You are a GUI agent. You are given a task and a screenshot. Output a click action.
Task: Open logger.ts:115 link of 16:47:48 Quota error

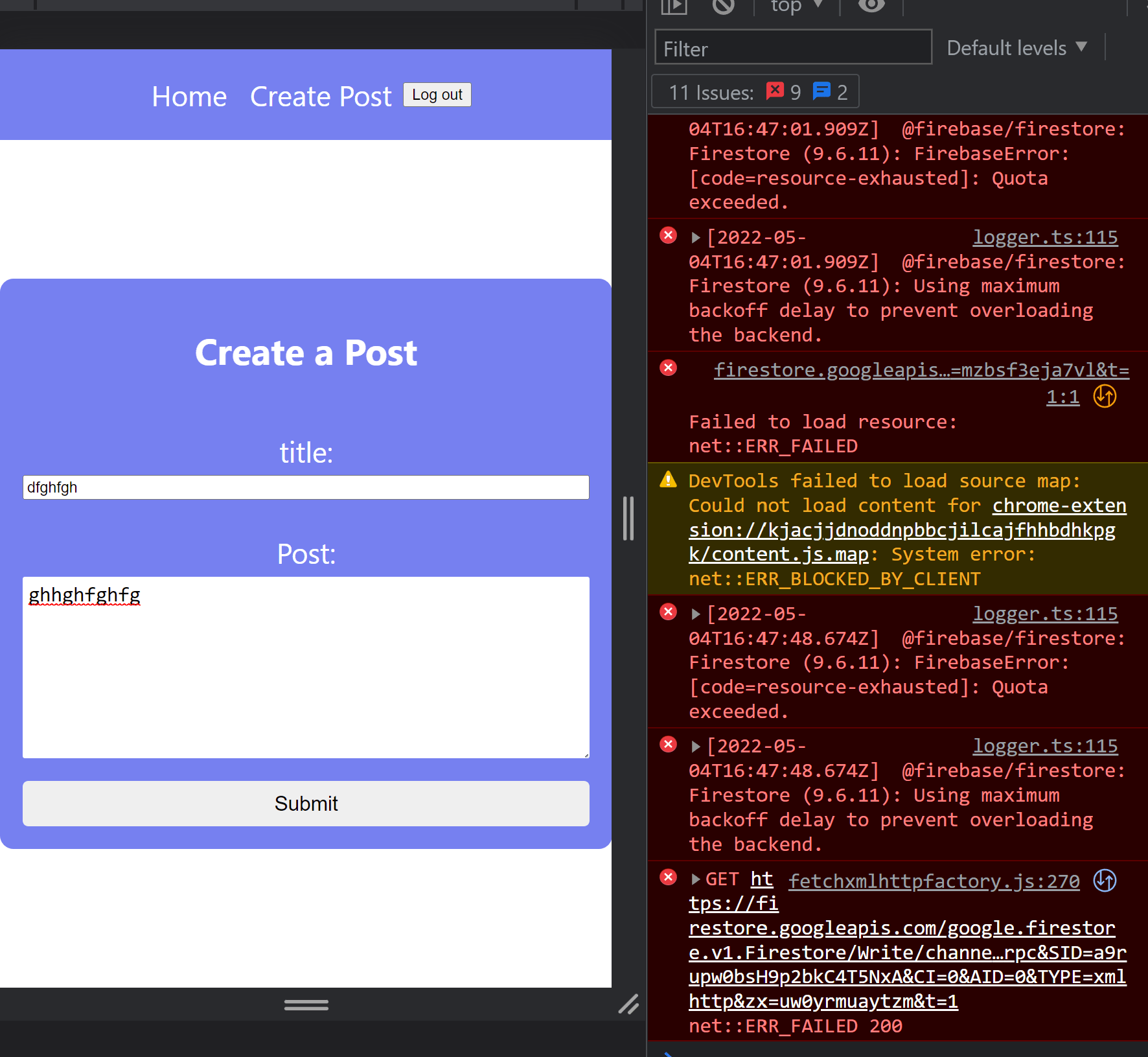[x=1045, y=614]
